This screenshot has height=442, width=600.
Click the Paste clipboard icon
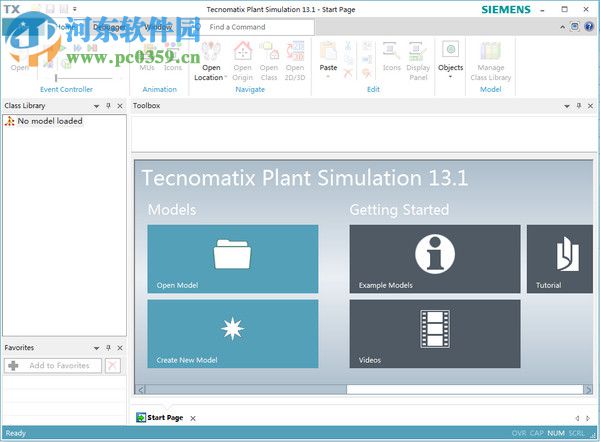pyautogui.click(x=328, y=51)
